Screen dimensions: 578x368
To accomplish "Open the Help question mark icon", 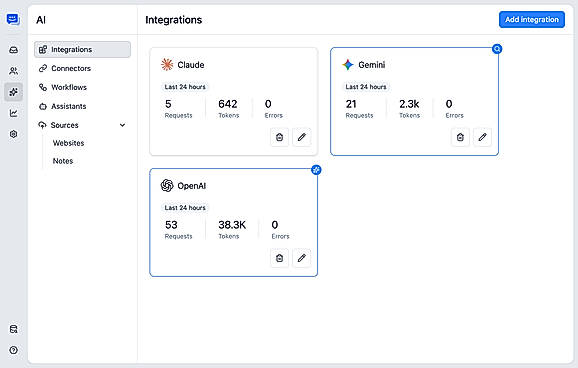I will coord(14,350).
